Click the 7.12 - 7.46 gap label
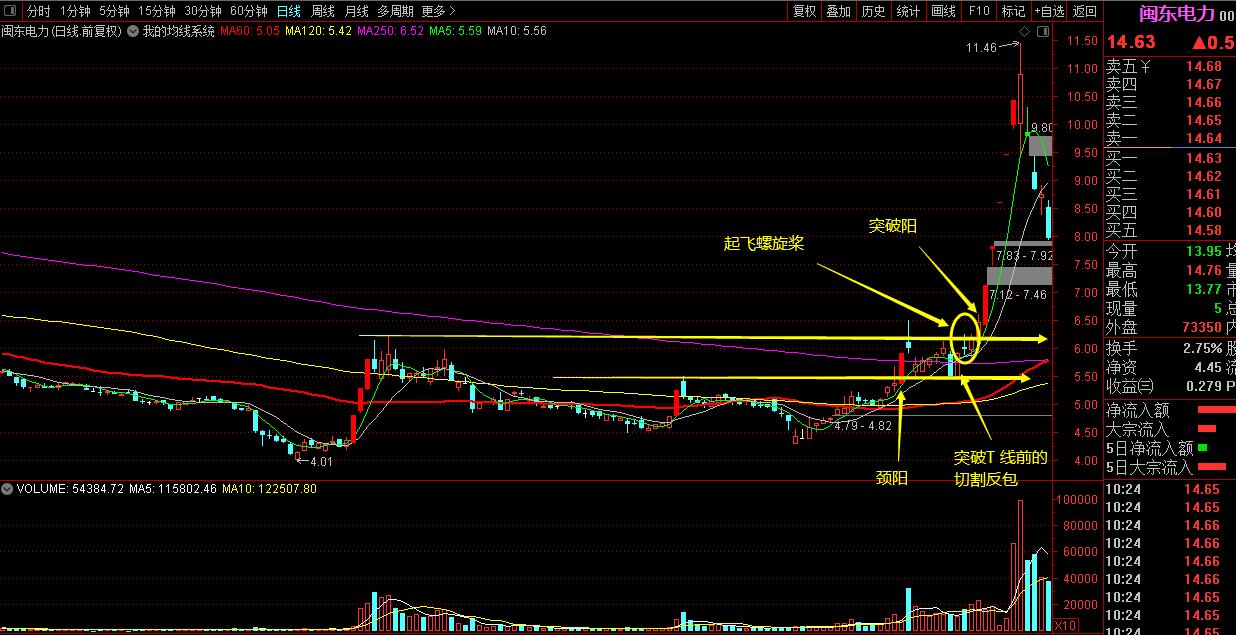Screen dimensions: 1236x635 point(1017,294)
